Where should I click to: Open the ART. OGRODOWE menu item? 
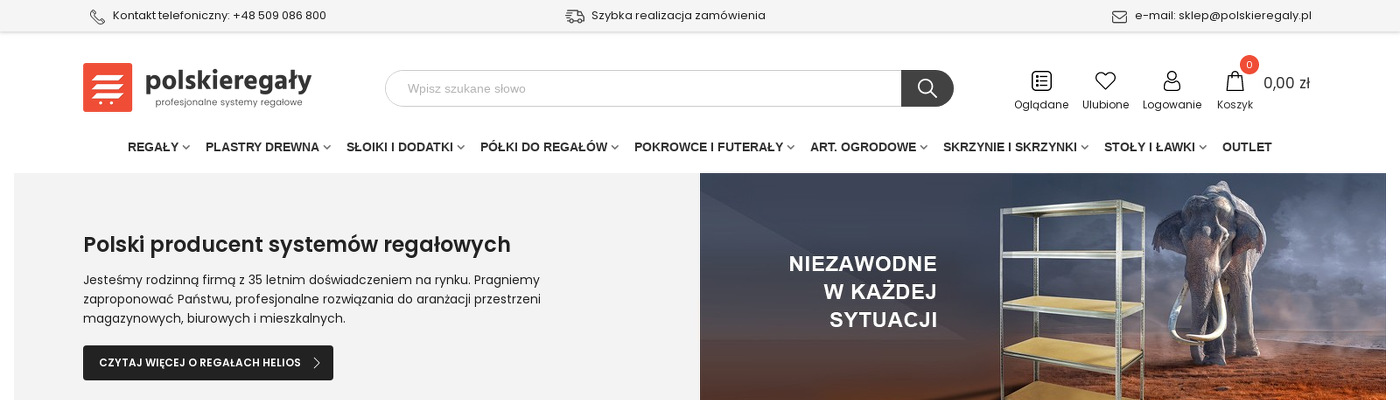868,147
